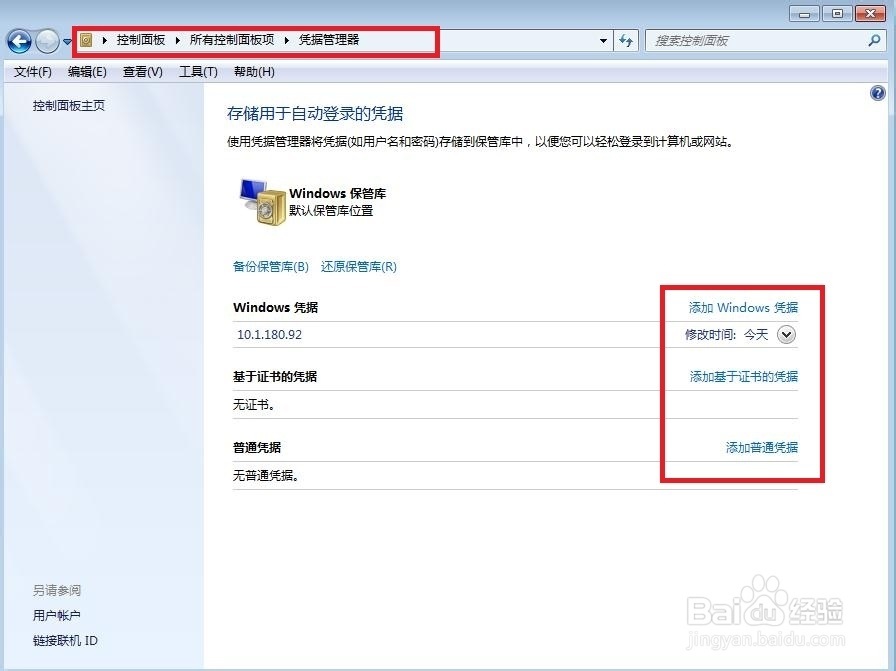Minimize the Credential Manager window
The height and width of the screenshot is (671, 896).
(805, 14)
